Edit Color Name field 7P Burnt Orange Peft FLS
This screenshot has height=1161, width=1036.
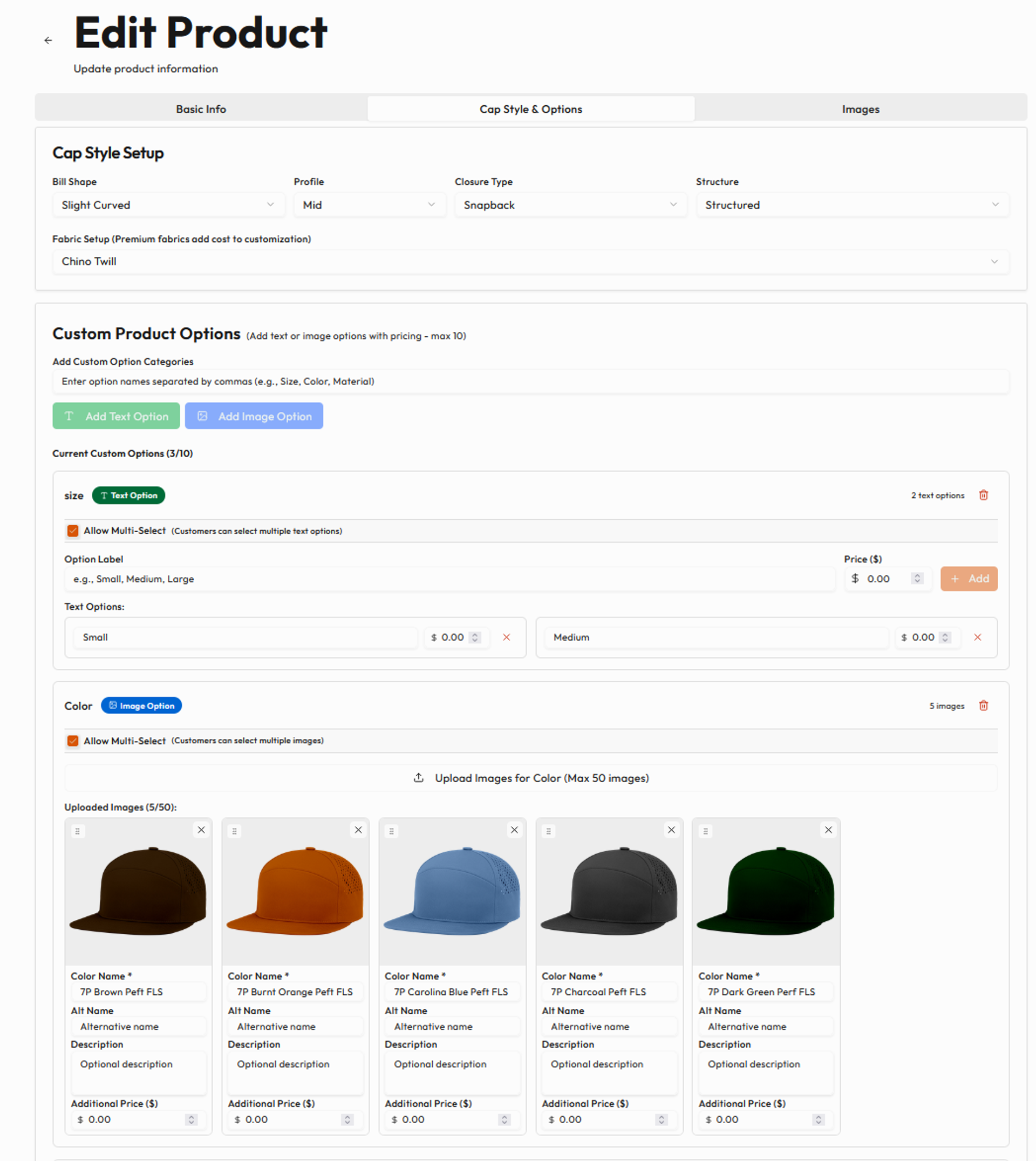click(x=296, y=992)
